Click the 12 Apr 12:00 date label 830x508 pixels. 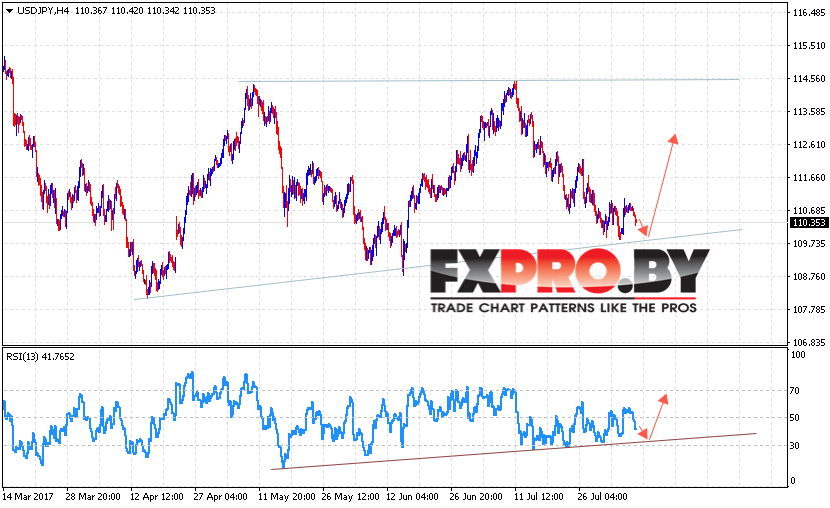click(x=157, y=497)
